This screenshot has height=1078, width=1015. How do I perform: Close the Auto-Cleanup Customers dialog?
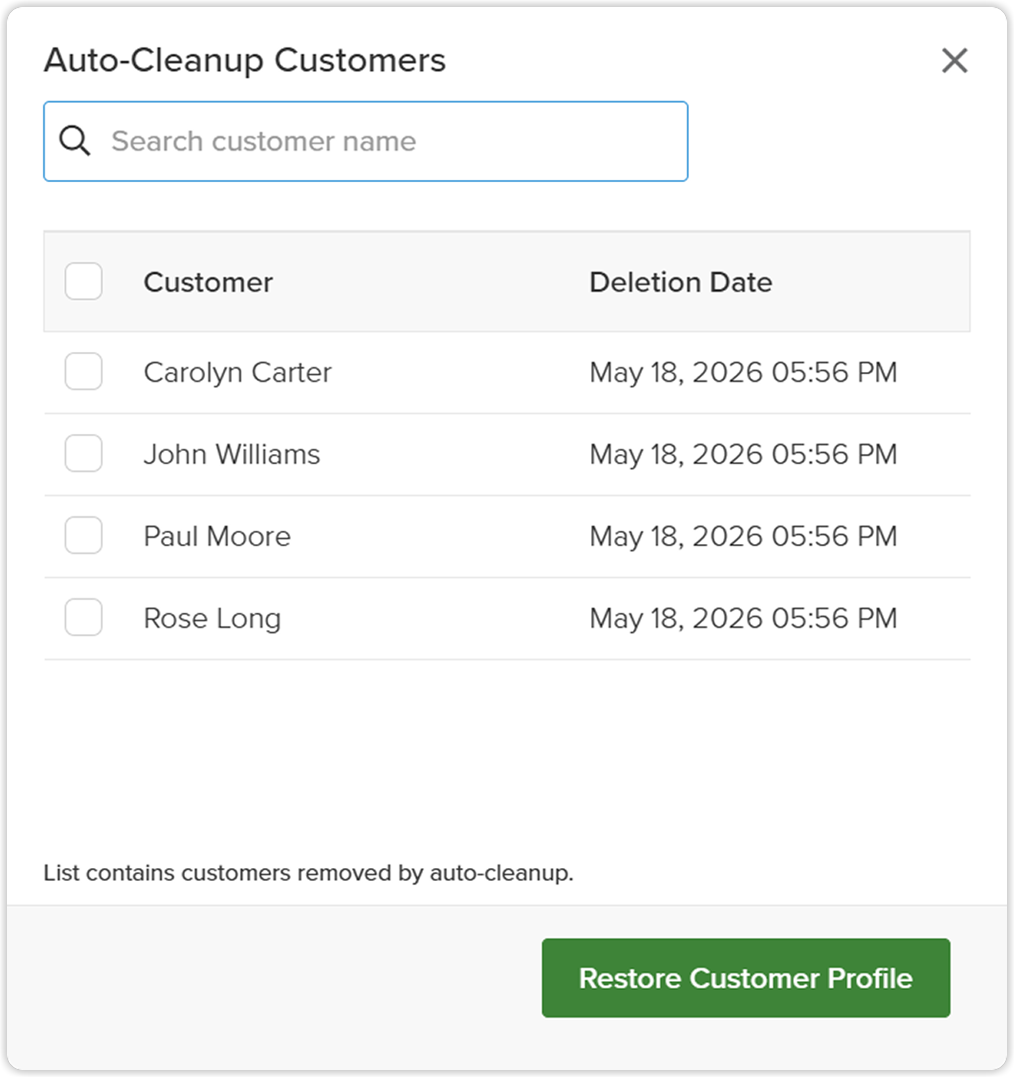[x=954, y=60]
